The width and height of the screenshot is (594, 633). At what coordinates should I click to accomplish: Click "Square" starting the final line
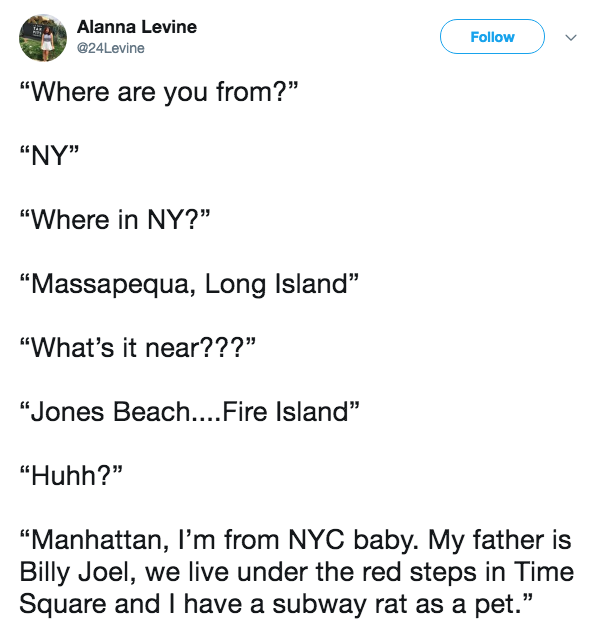pyautogui.click(x=62, y=605)
